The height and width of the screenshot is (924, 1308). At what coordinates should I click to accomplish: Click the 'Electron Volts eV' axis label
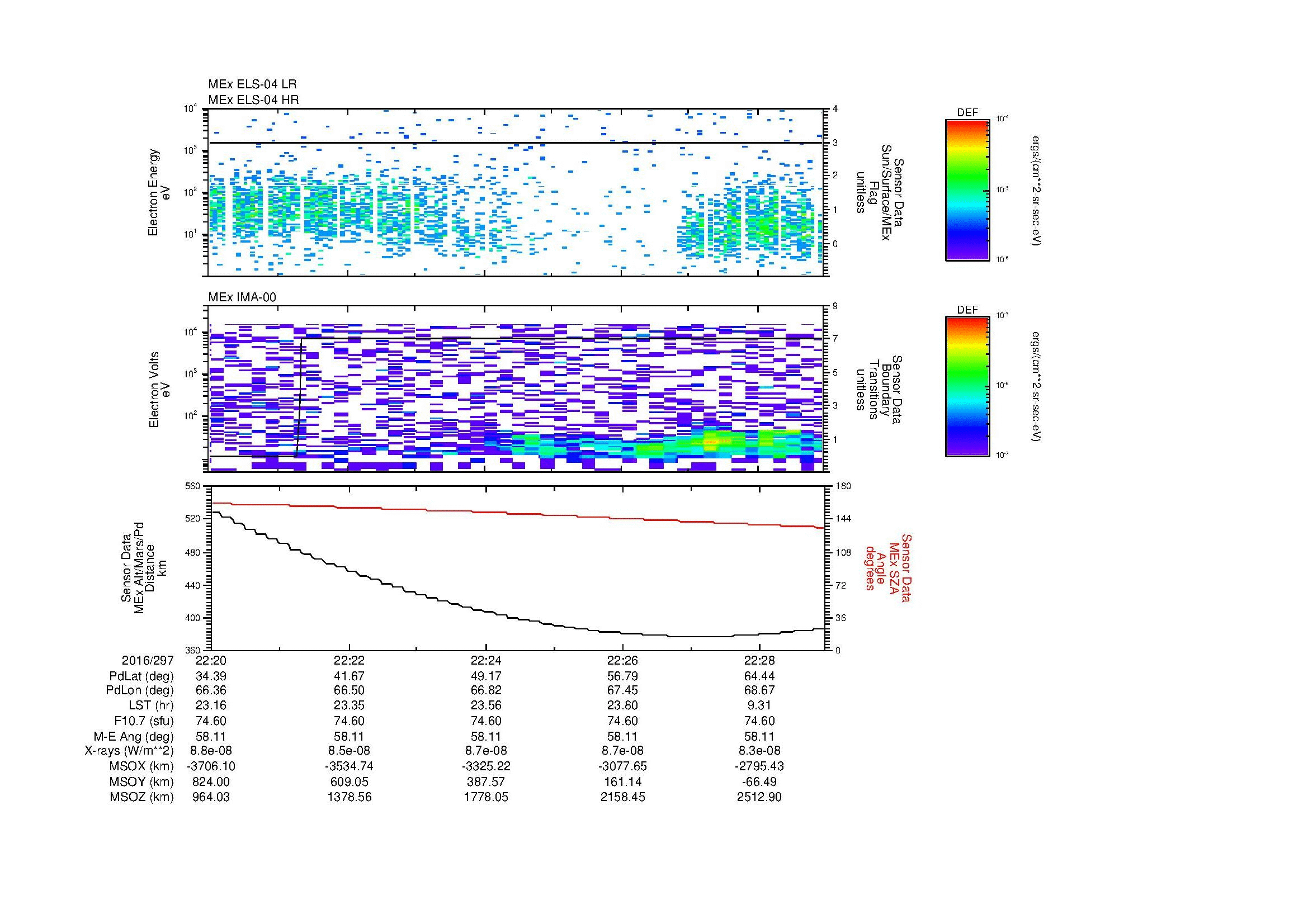coord(159,390)
